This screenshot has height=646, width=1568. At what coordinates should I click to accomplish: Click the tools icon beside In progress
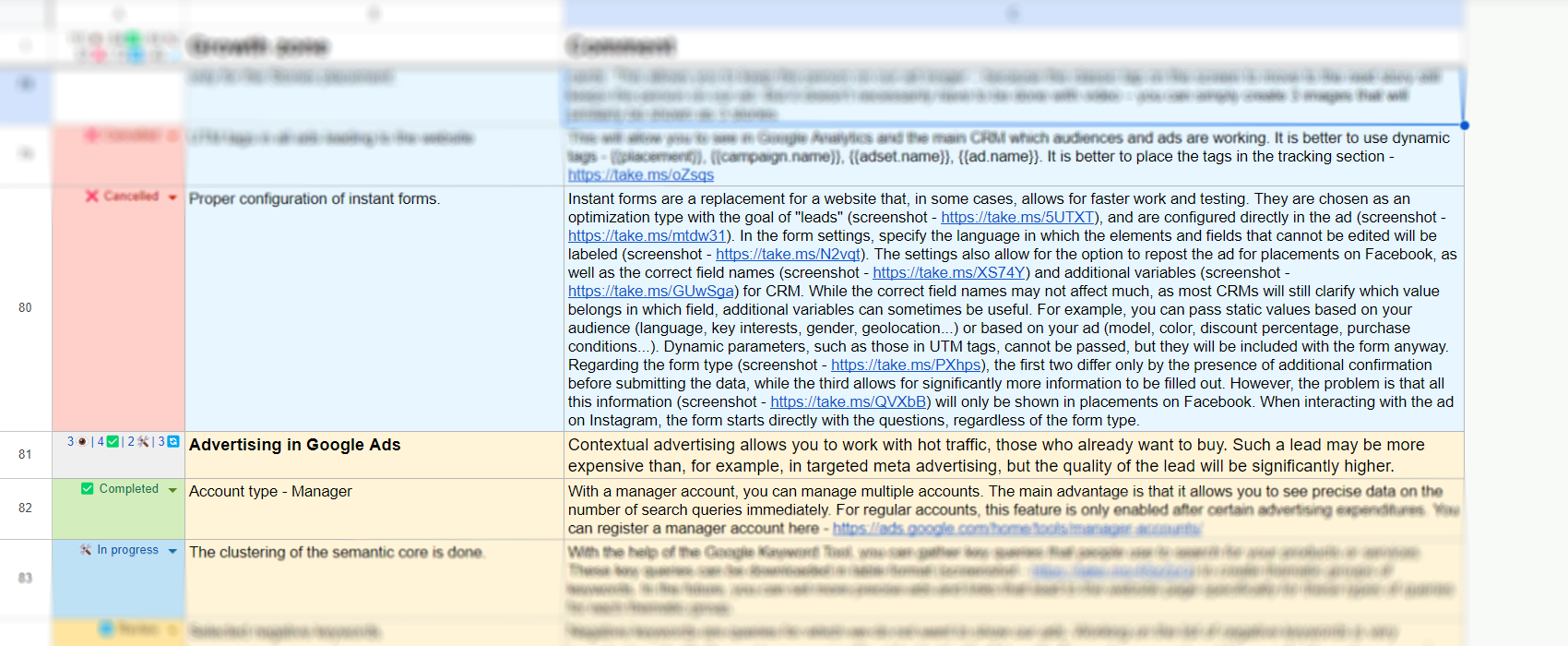[x=86, y=550]
